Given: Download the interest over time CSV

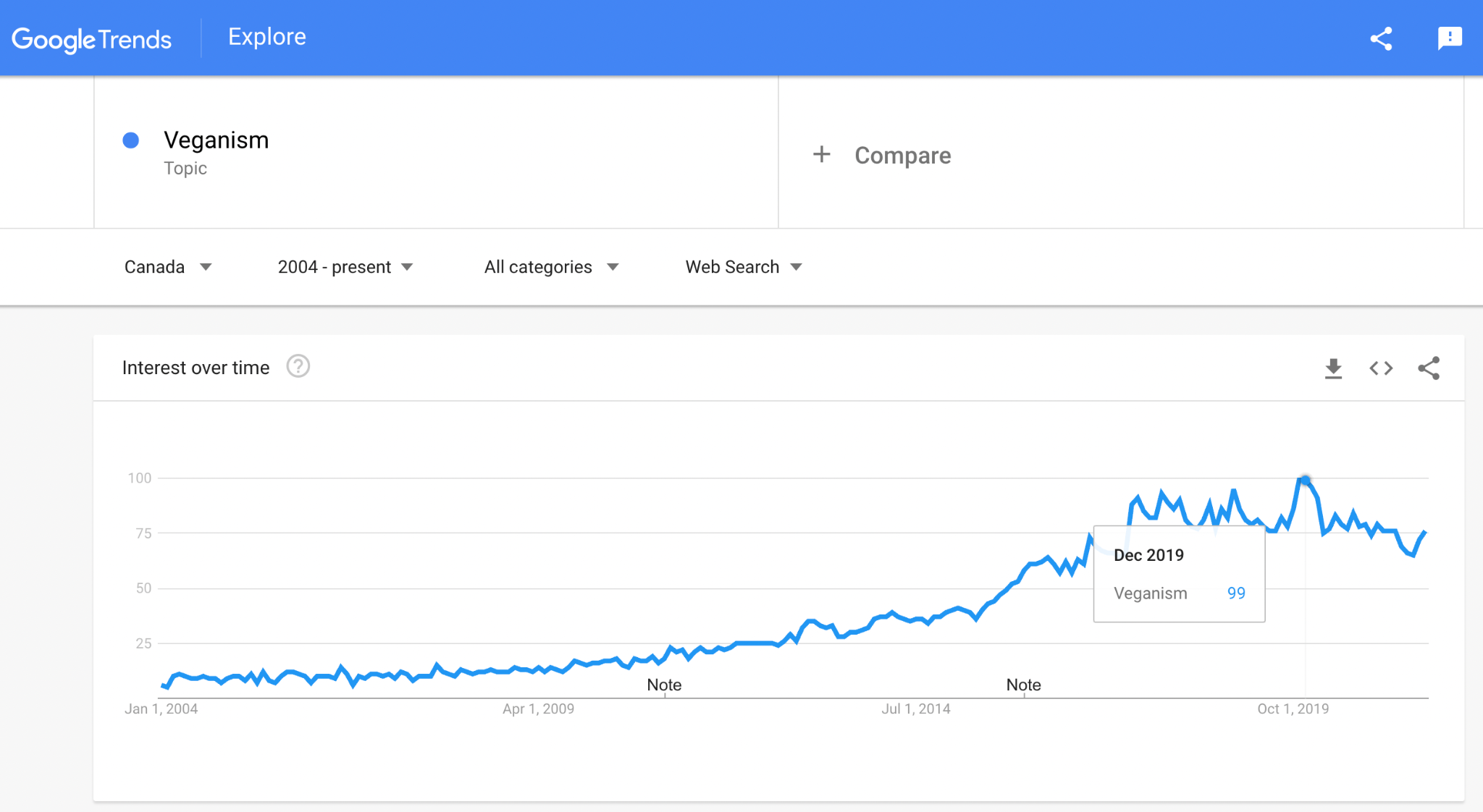Looking at the screenshot, I should [1333, 368].
